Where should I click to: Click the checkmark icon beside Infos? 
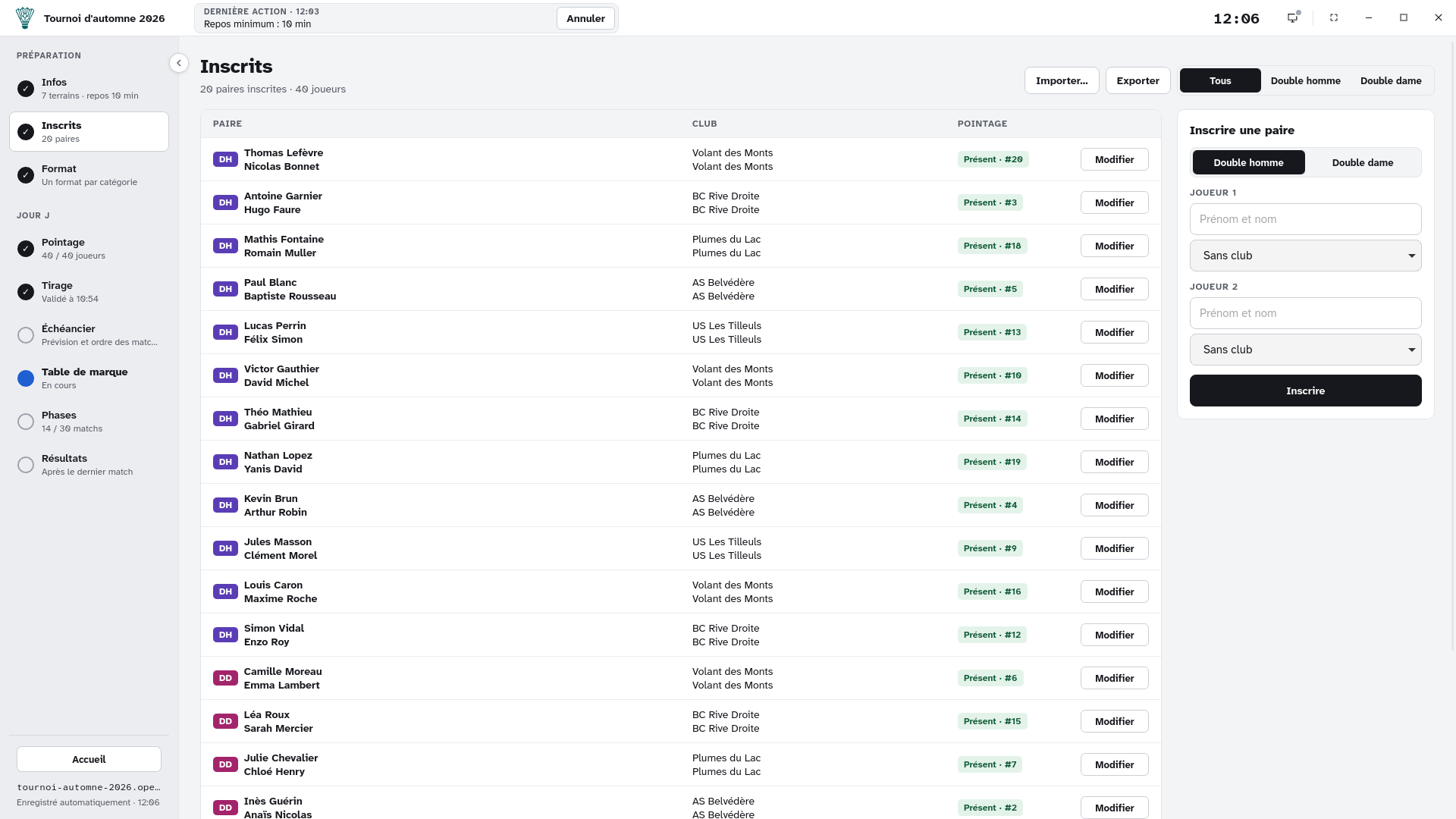point(26,89)
